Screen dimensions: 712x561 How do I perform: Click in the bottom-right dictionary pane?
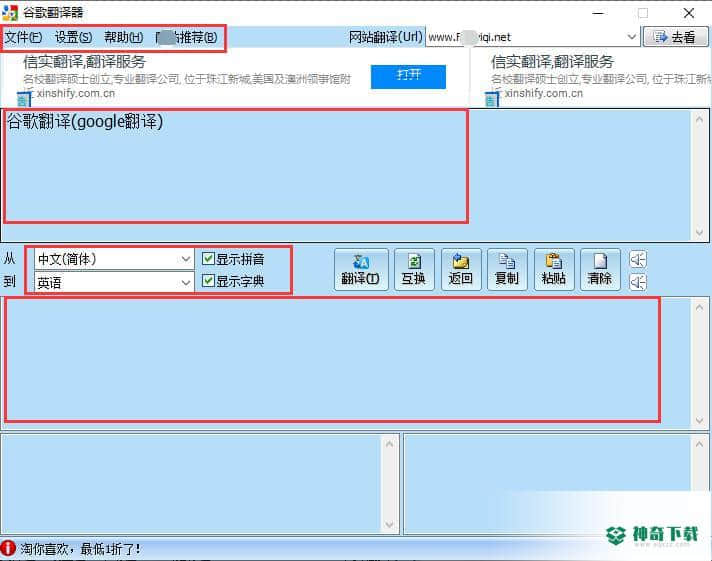tap(547, 484)
